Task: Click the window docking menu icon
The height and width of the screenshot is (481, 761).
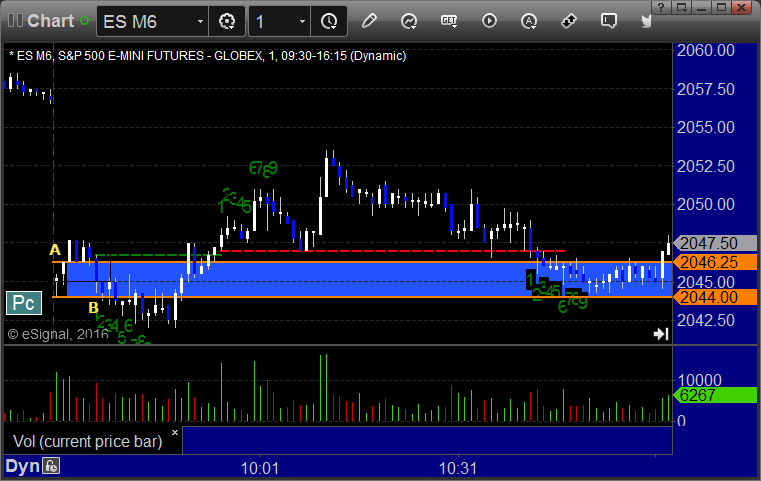Action: tap(681, 7)
